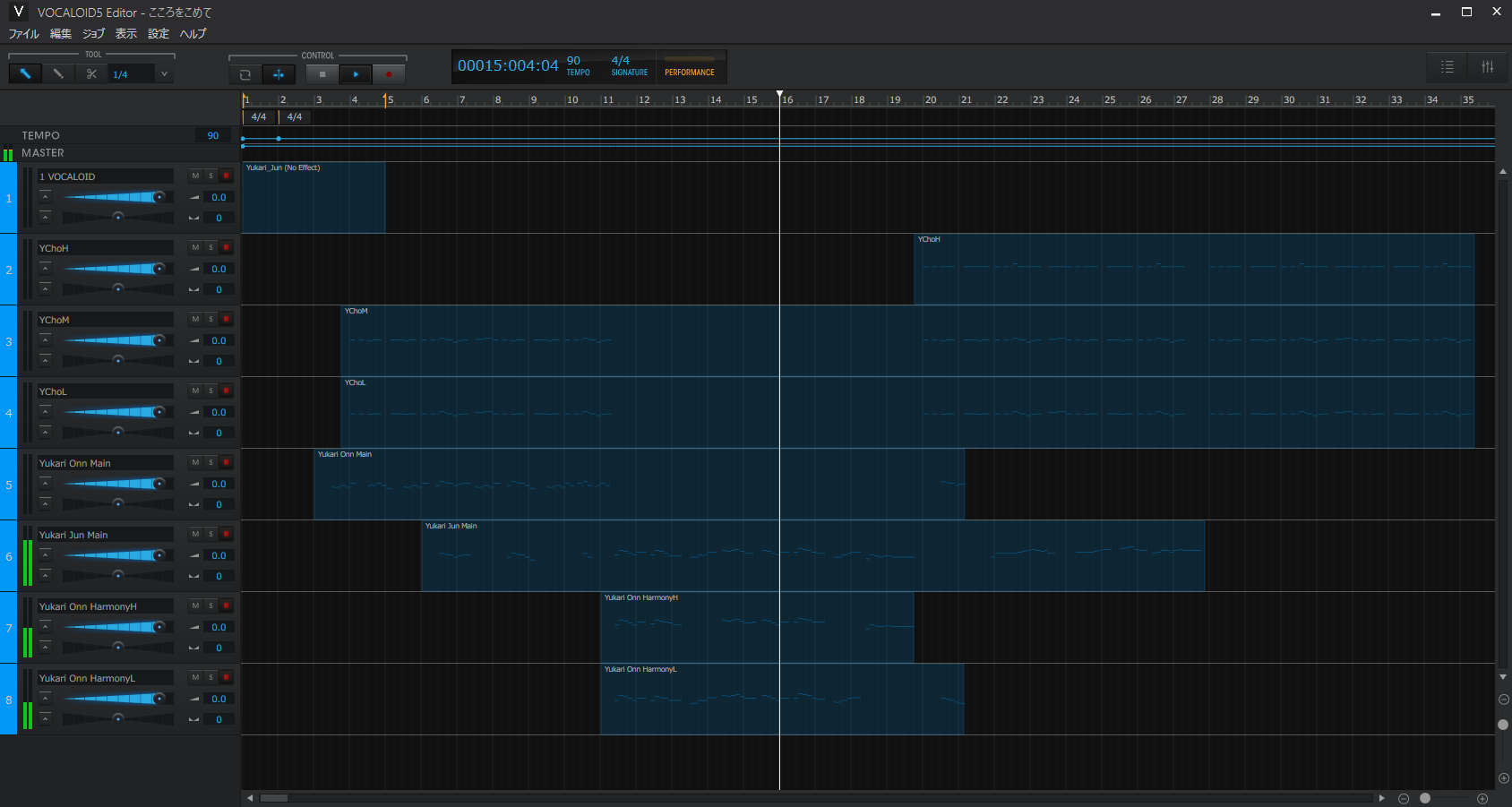This screenshot has width=1512, height=807.
Task: Solo the YChoM track
Action: [211, 319]
